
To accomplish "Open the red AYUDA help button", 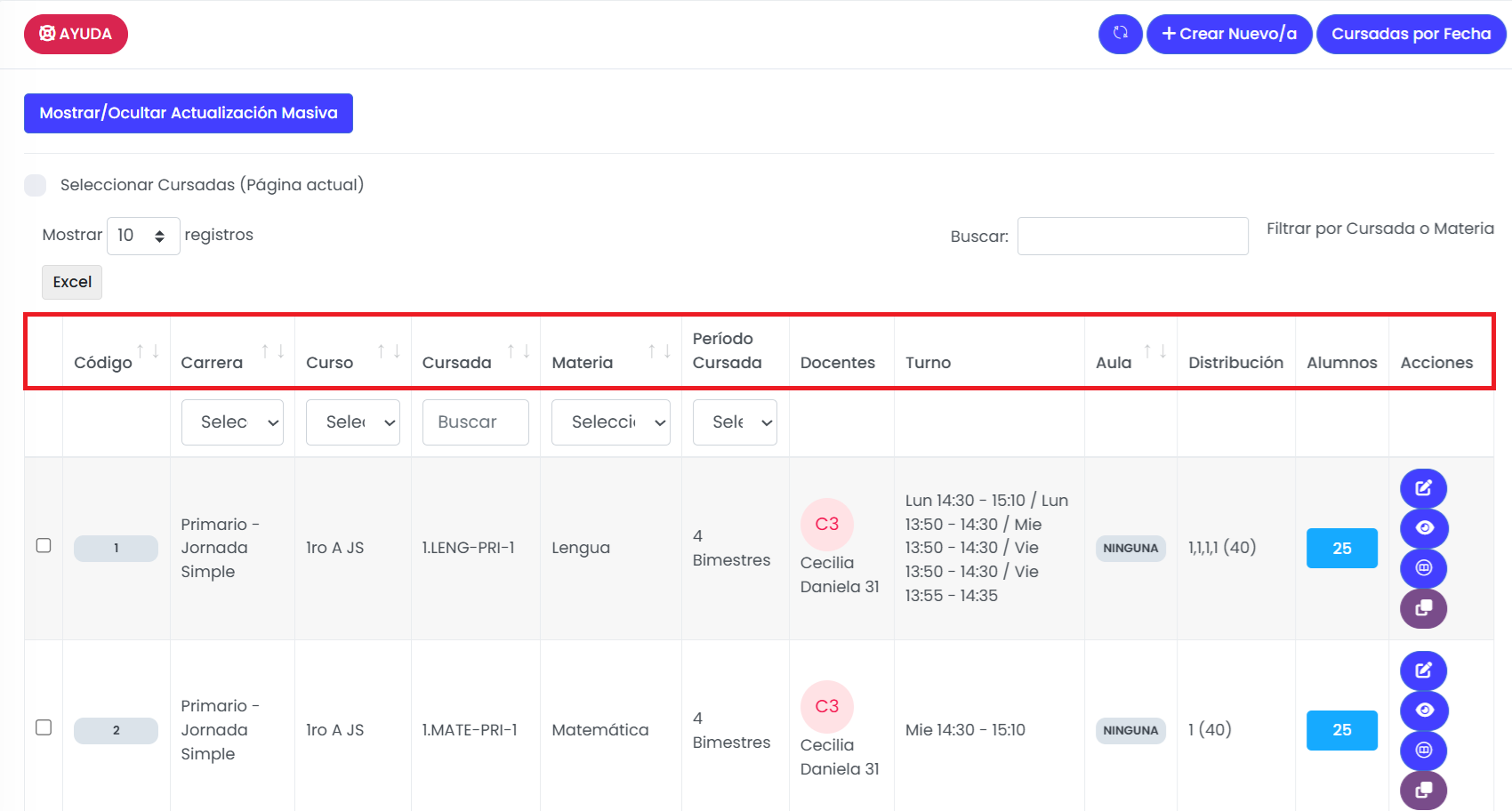I will point(76,34).
